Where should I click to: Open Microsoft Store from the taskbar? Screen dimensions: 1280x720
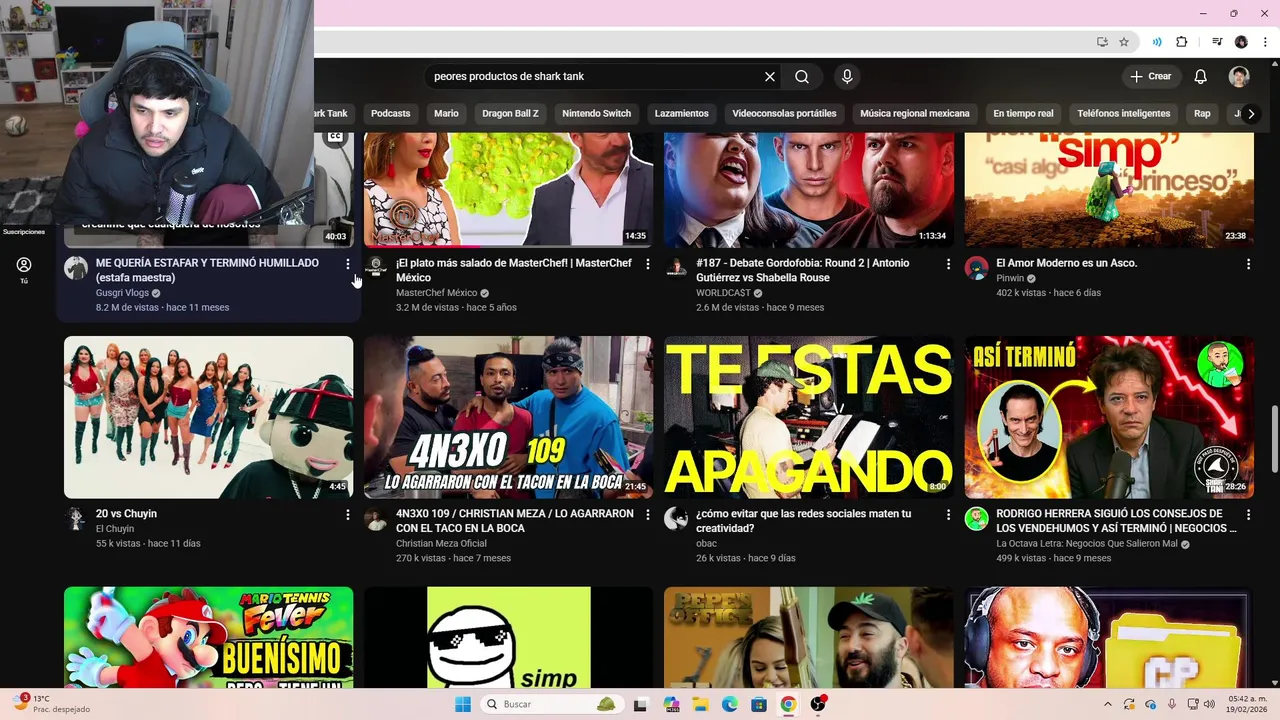tap(759, 704)
